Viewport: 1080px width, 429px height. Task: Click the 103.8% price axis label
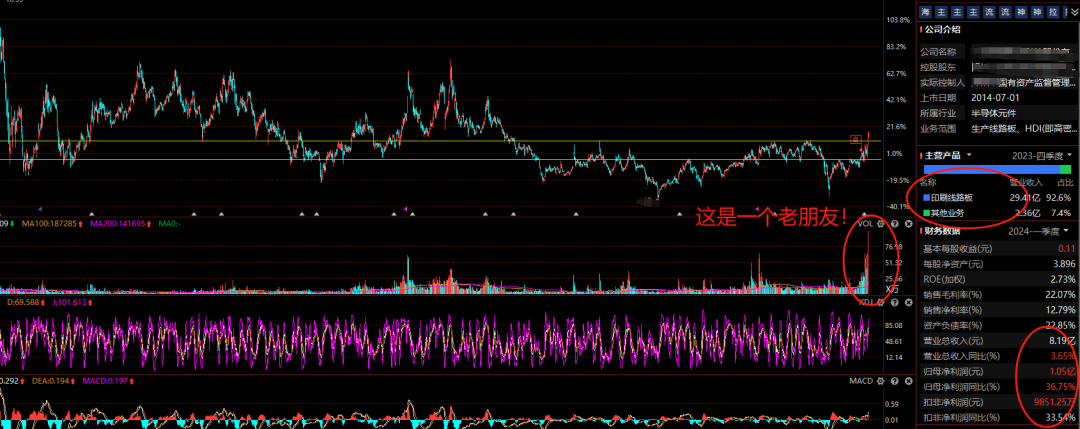pyautogui.click(x=898, y=21)
